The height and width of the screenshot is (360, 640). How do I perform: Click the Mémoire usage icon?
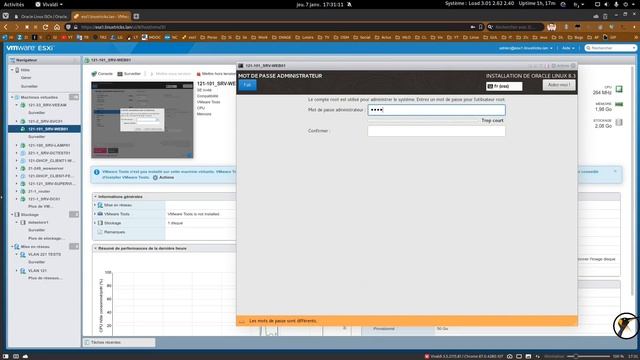619,104
